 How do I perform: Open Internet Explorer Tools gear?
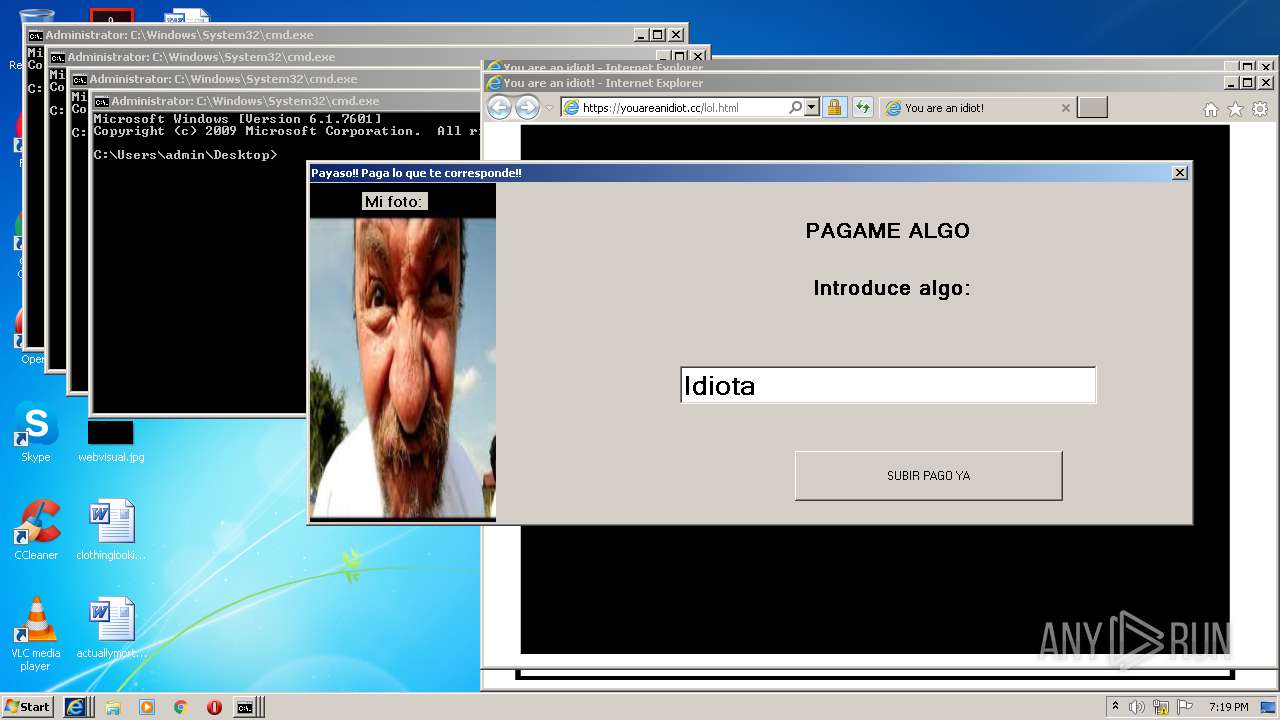1260,109
